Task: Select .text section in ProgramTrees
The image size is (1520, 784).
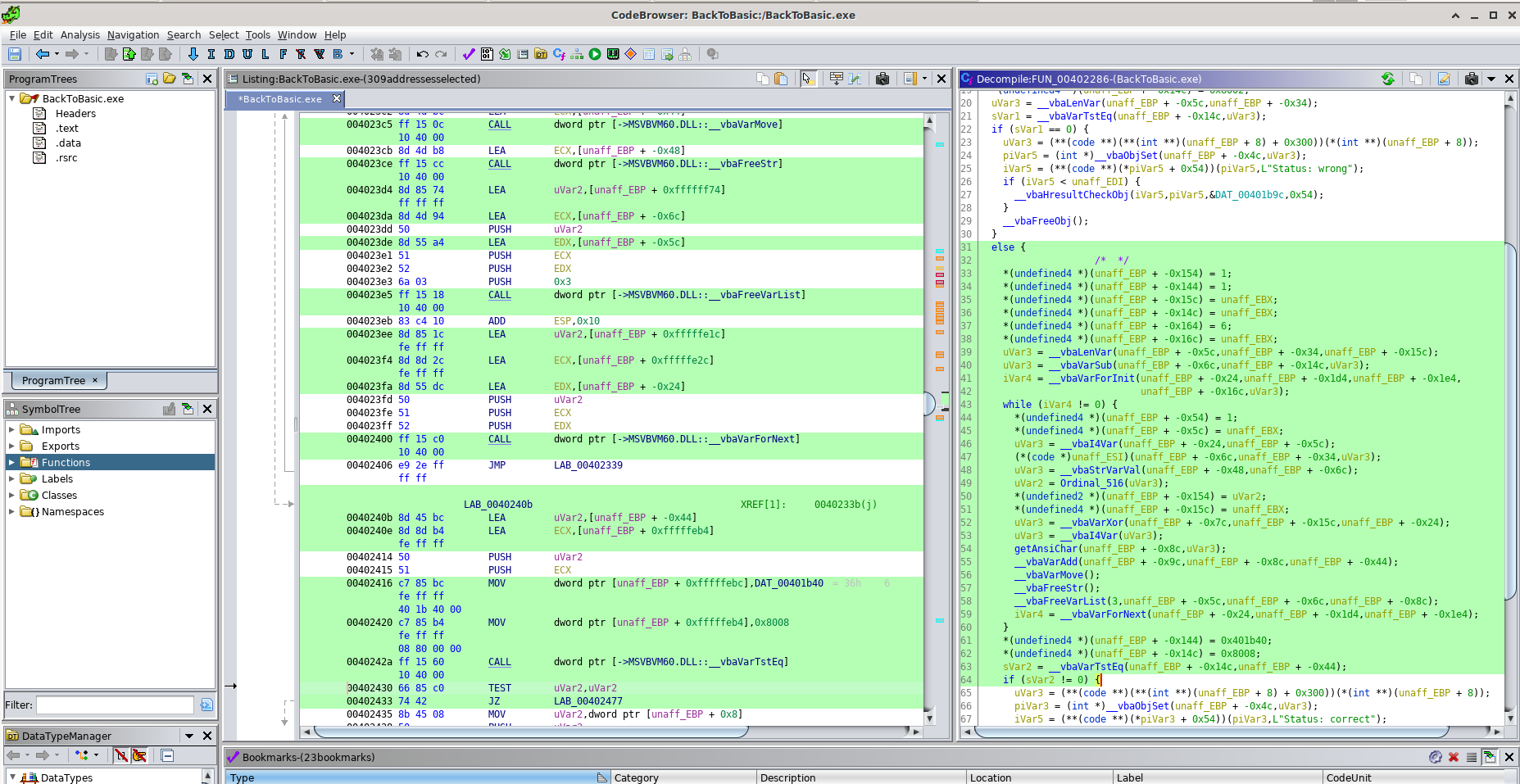Action: [66, 128]
